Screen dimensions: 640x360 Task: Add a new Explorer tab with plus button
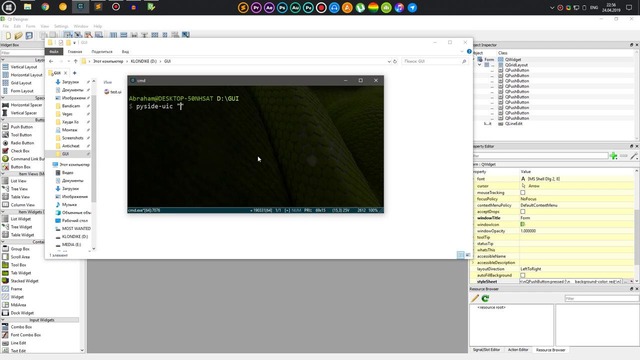coord(74,73)
